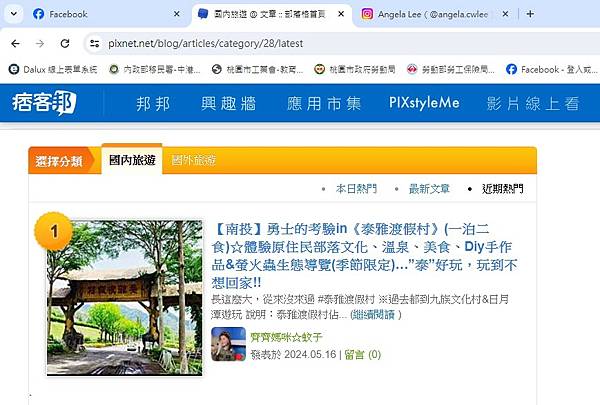
Task: Open the tab search dropdown arrow
Action: (x=14, y=14)
